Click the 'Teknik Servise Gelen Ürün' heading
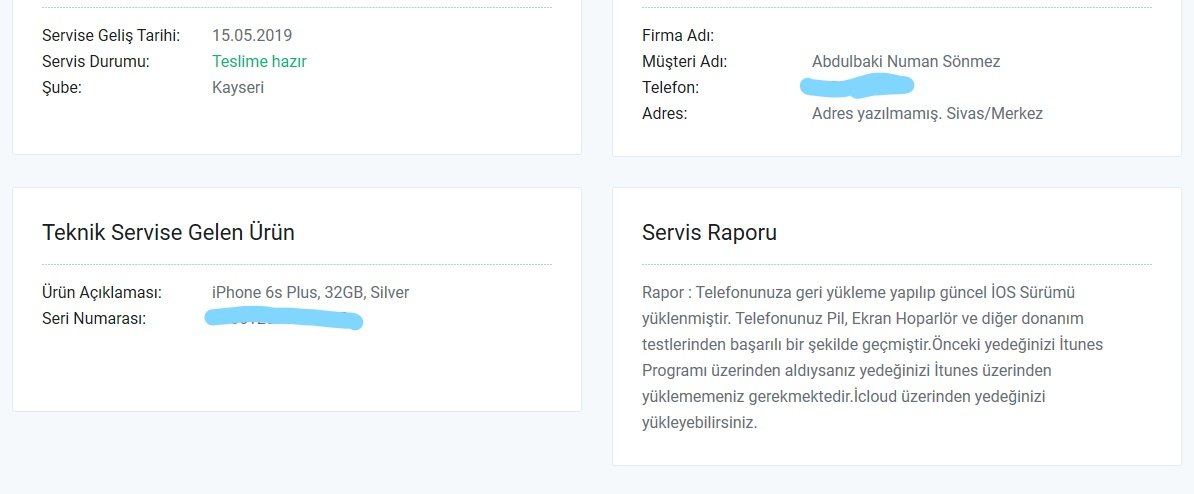Screen dimensions: 1194x494 (168, 233)
